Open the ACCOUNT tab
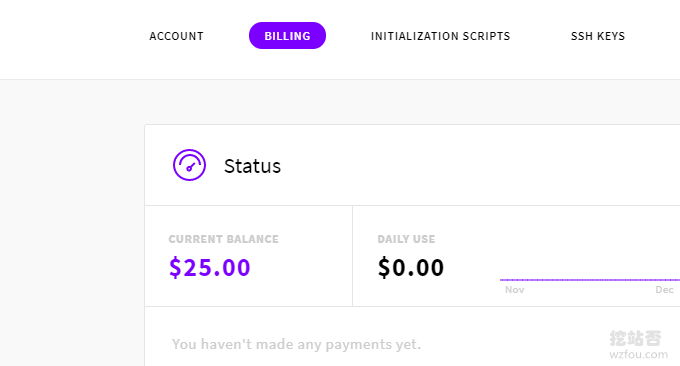680x366 pixels. [176, 36]
